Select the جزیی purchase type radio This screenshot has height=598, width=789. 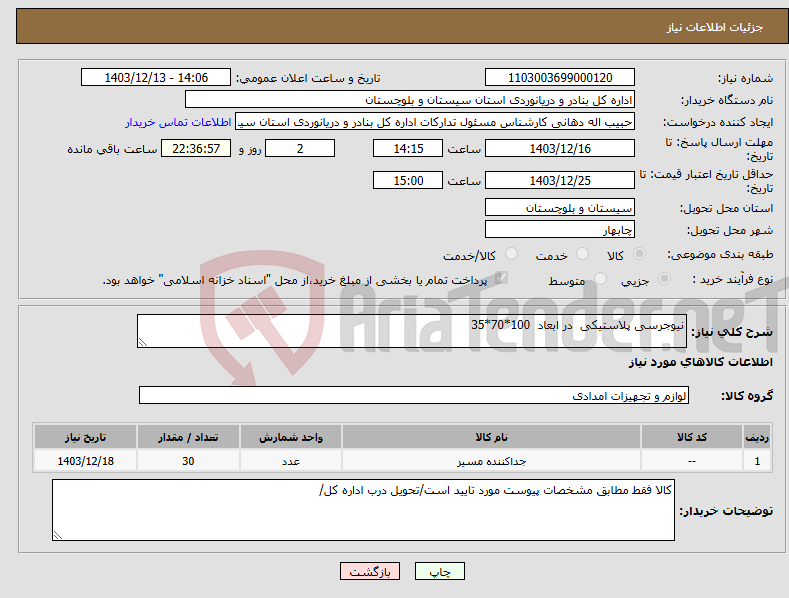click(x=664, y=278)
